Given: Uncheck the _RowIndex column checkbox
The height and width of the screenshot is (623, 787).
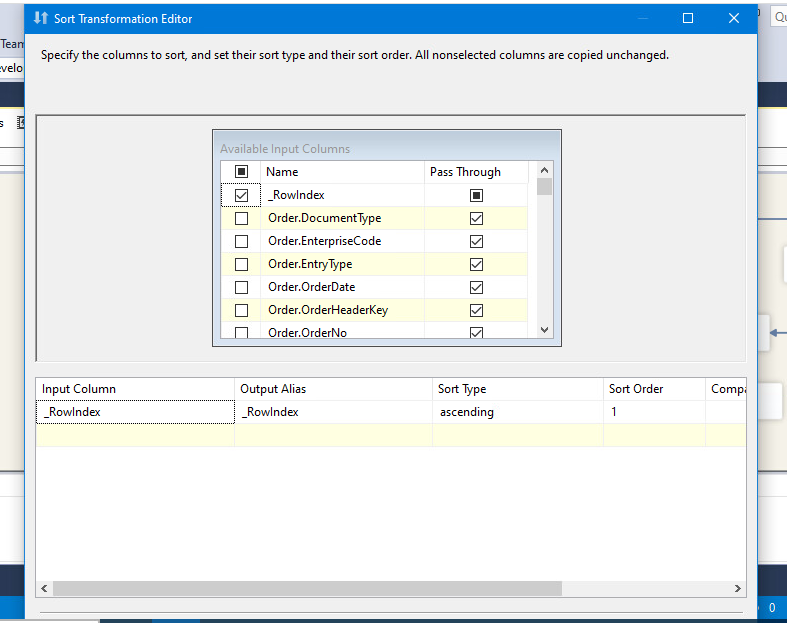Looking at the screenshot, I should click(x=241, y=195).
